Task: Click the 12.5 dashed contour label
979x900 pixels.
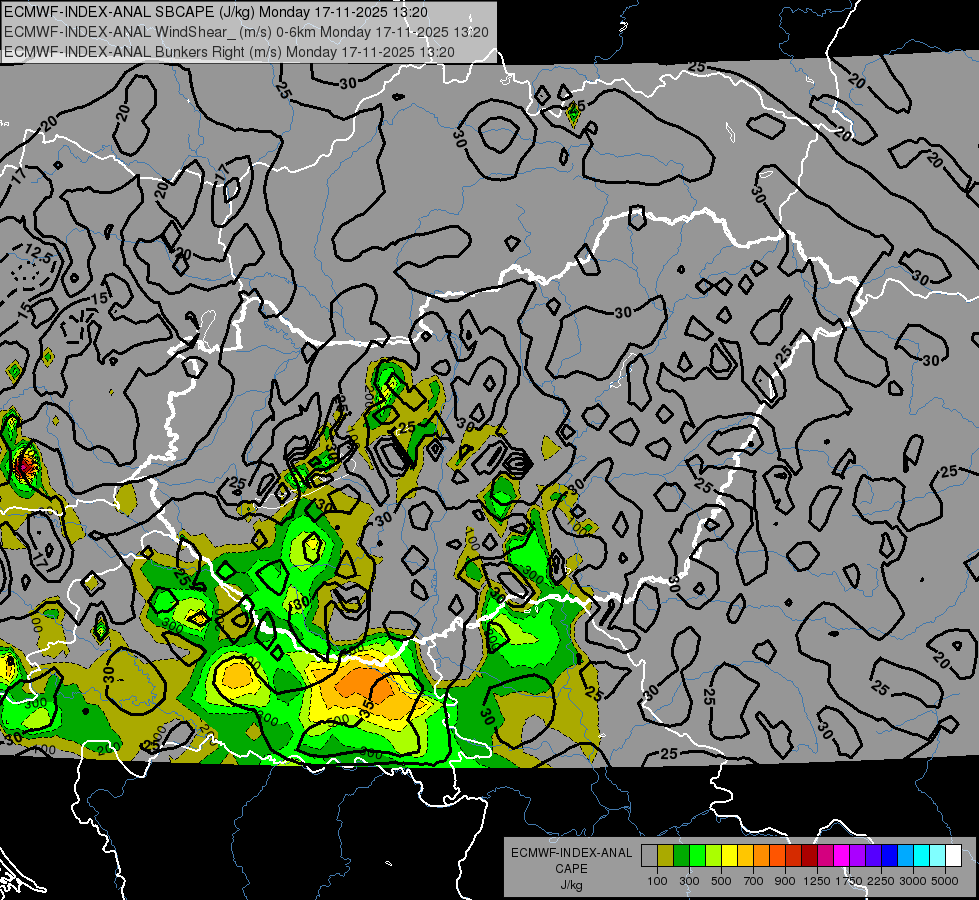Action: click(x=39, y=254)
